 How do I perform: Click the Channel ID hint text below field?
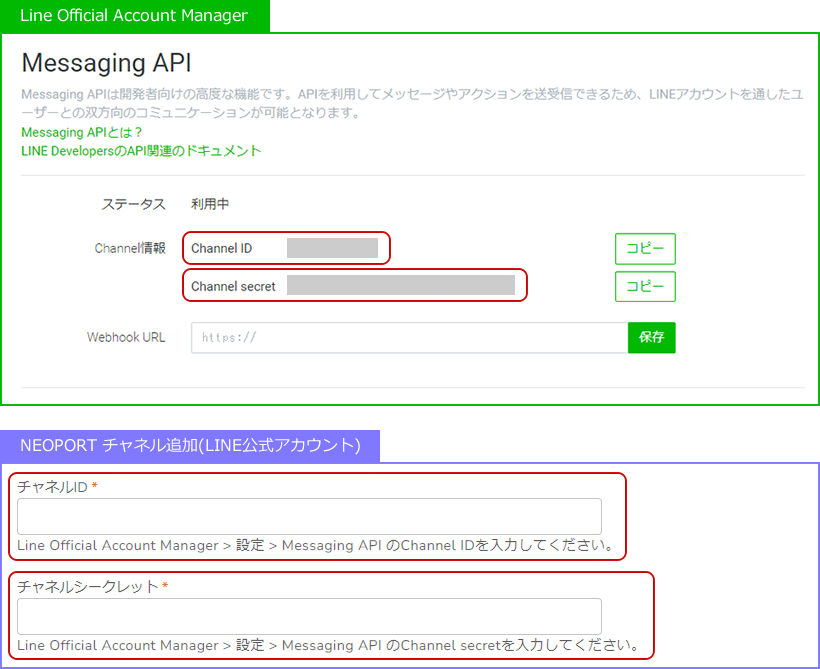(x=316, y=546)
